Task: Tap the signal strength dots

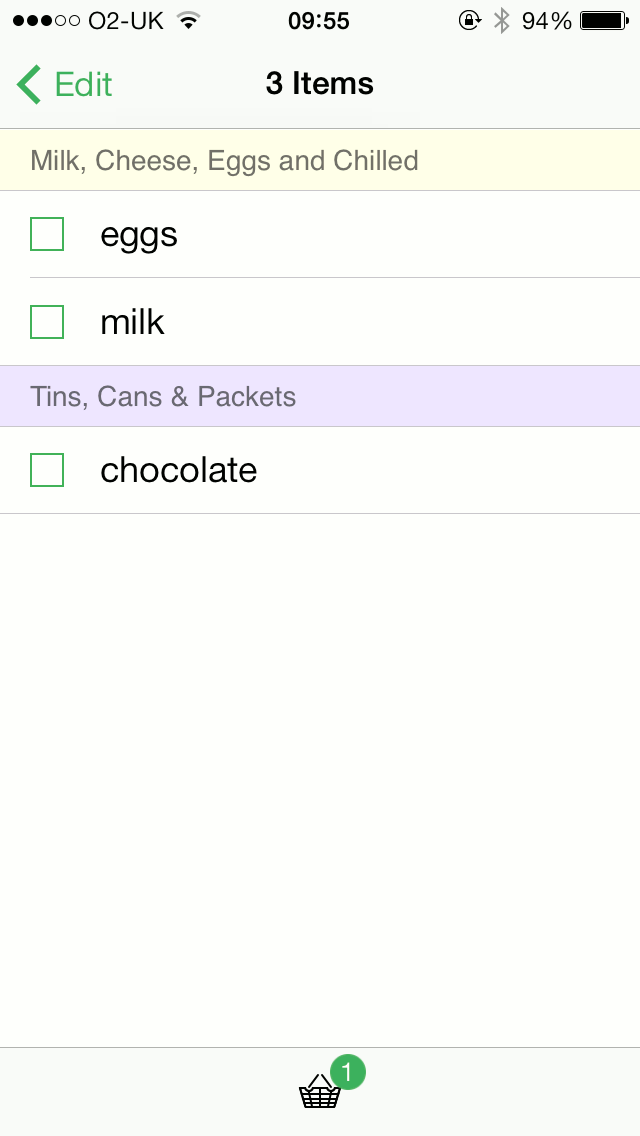Action: click(46, 20)
